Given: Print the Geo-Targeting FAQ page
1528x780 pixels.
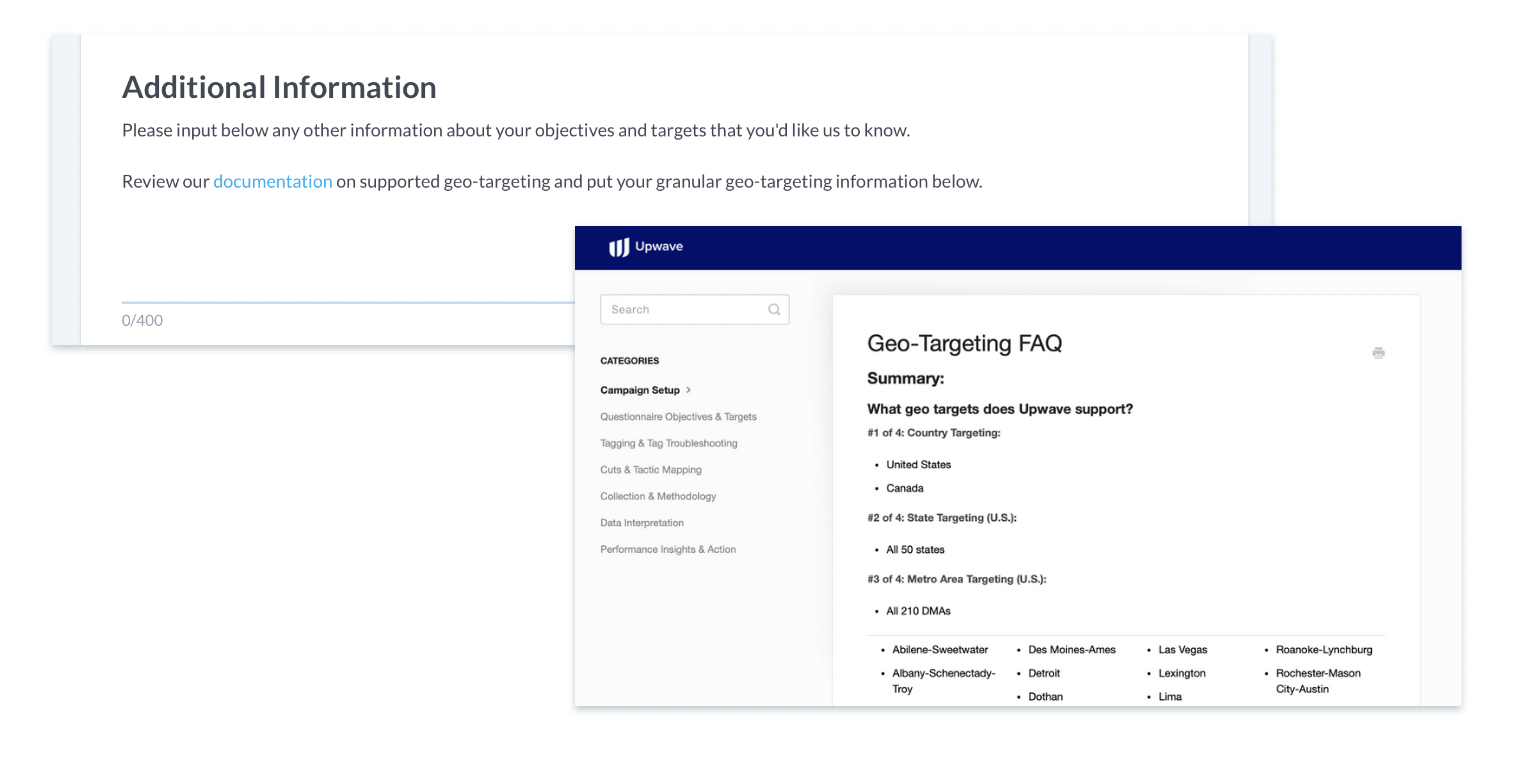Looking at the screenshot, I should point(1378,353).
